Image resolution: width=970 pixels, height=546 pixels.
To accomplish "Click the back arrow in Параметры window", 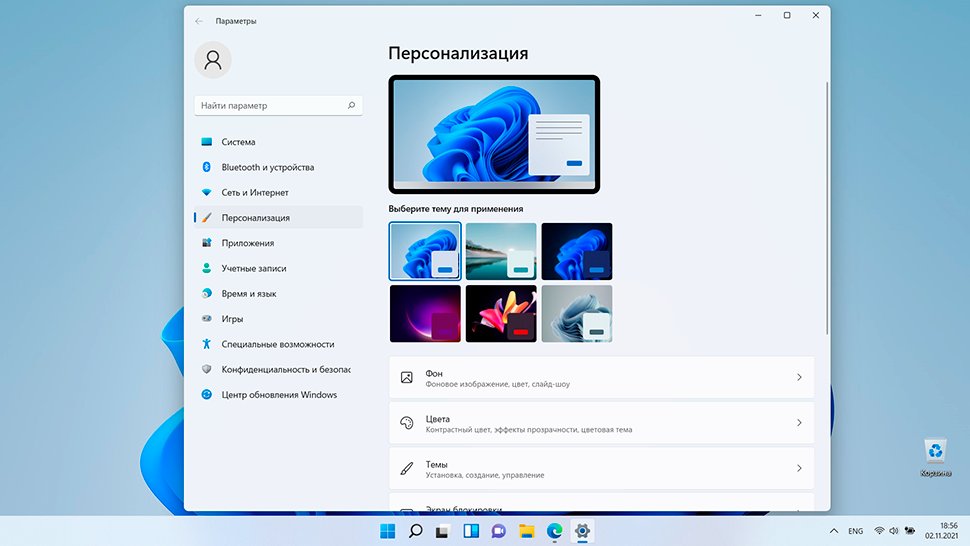I will [x=199, y=20].
